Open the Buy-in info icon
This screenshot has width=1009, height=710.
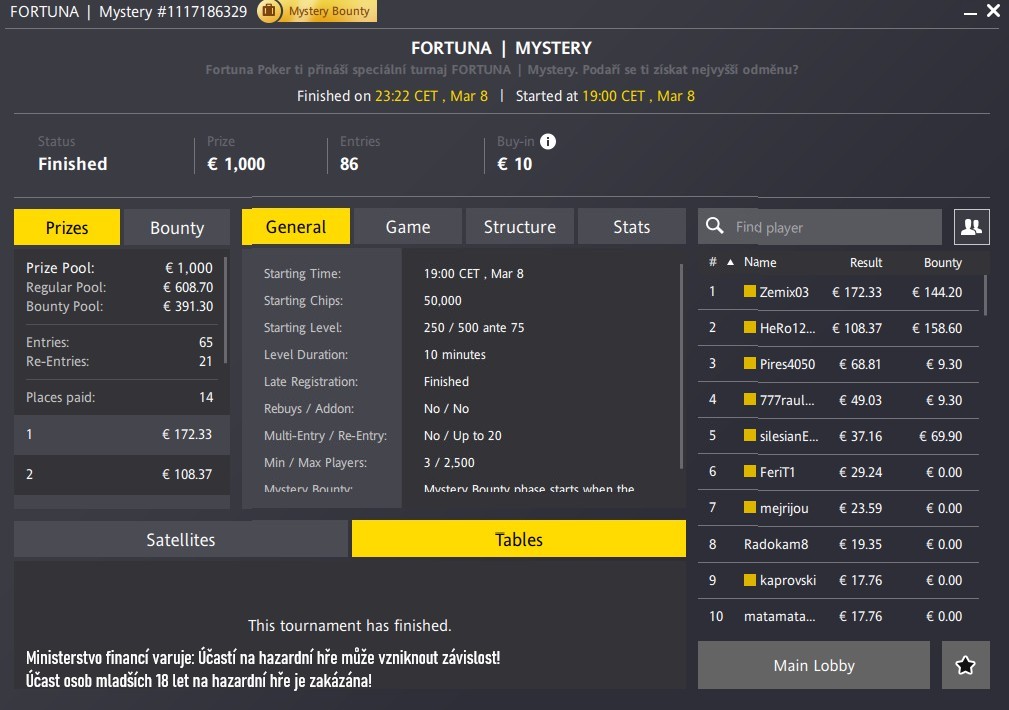coord(548,142)
